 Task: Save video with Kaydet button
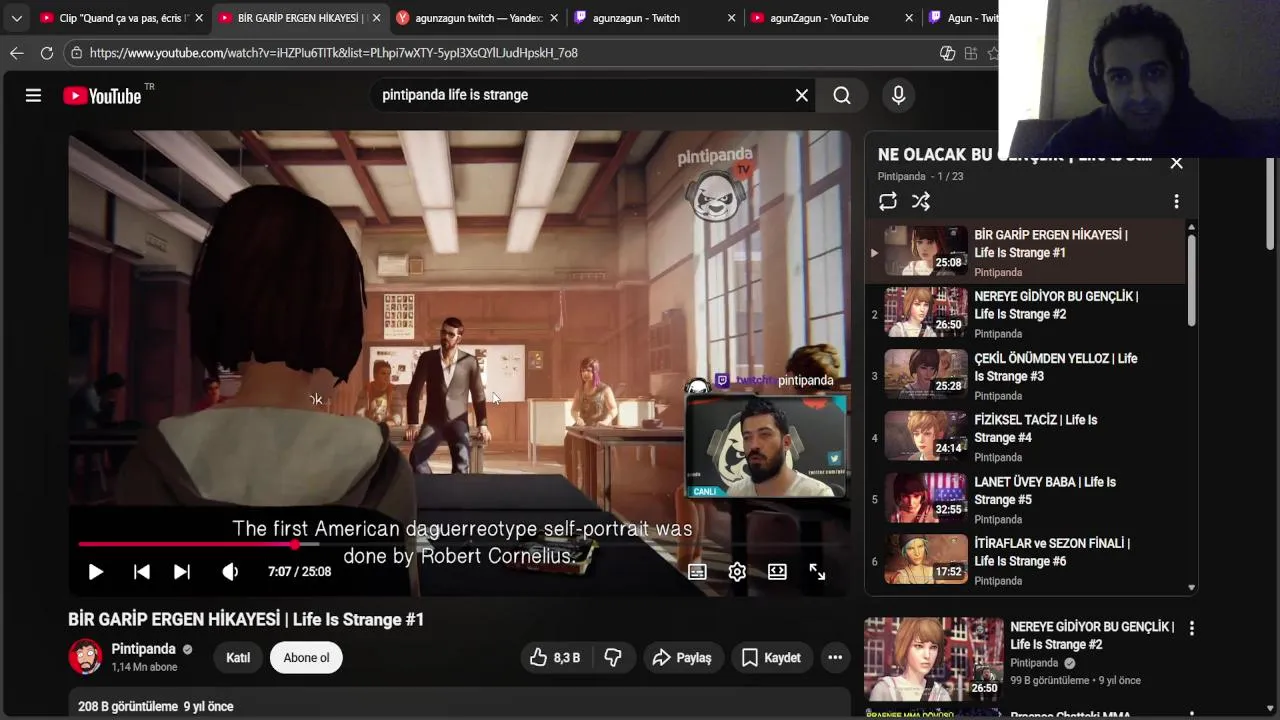coord(771,657)
